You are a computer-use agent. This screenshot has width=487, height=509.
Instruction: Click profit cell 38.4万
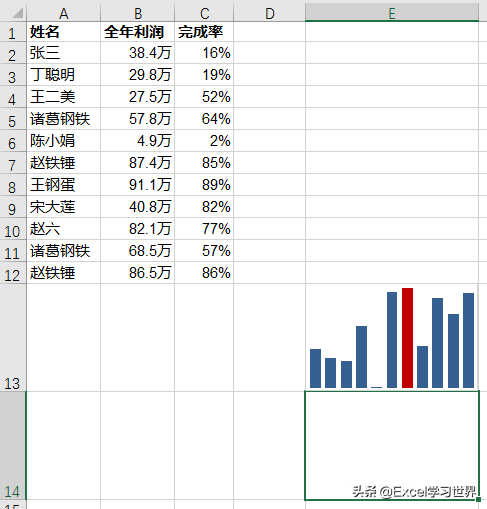pyautogui.click(x=137, y=53)
